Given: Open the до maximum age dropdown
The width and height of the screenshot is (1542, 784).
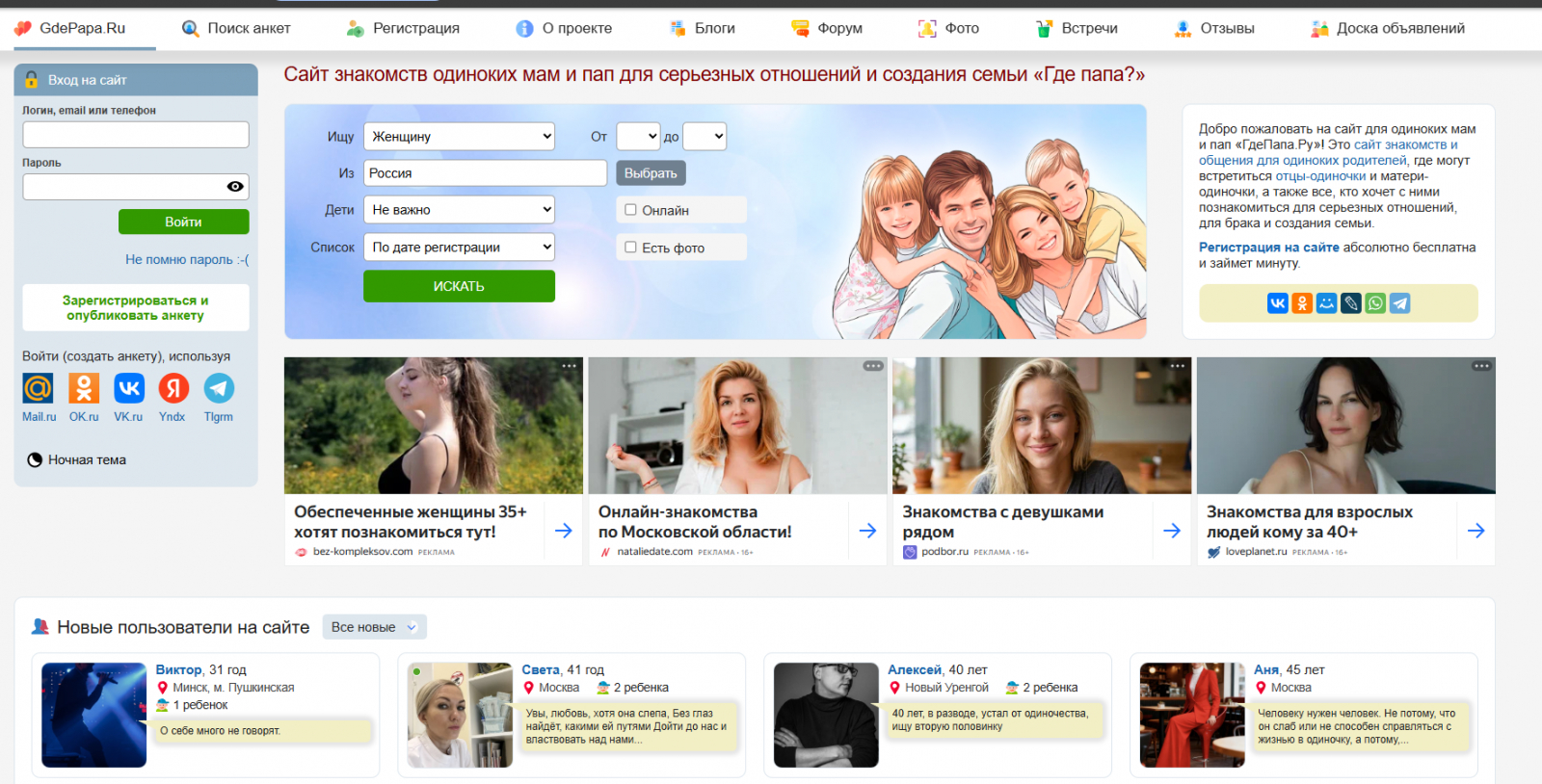Looking at the screenshot, I should [x=705, y=137].
